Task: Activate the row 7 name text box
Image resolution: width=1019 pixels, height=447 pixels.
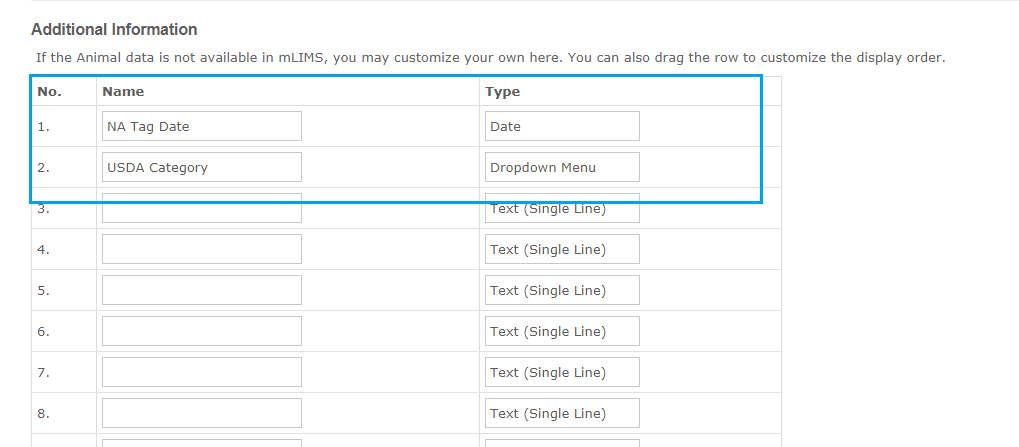Action: point(201,372)
